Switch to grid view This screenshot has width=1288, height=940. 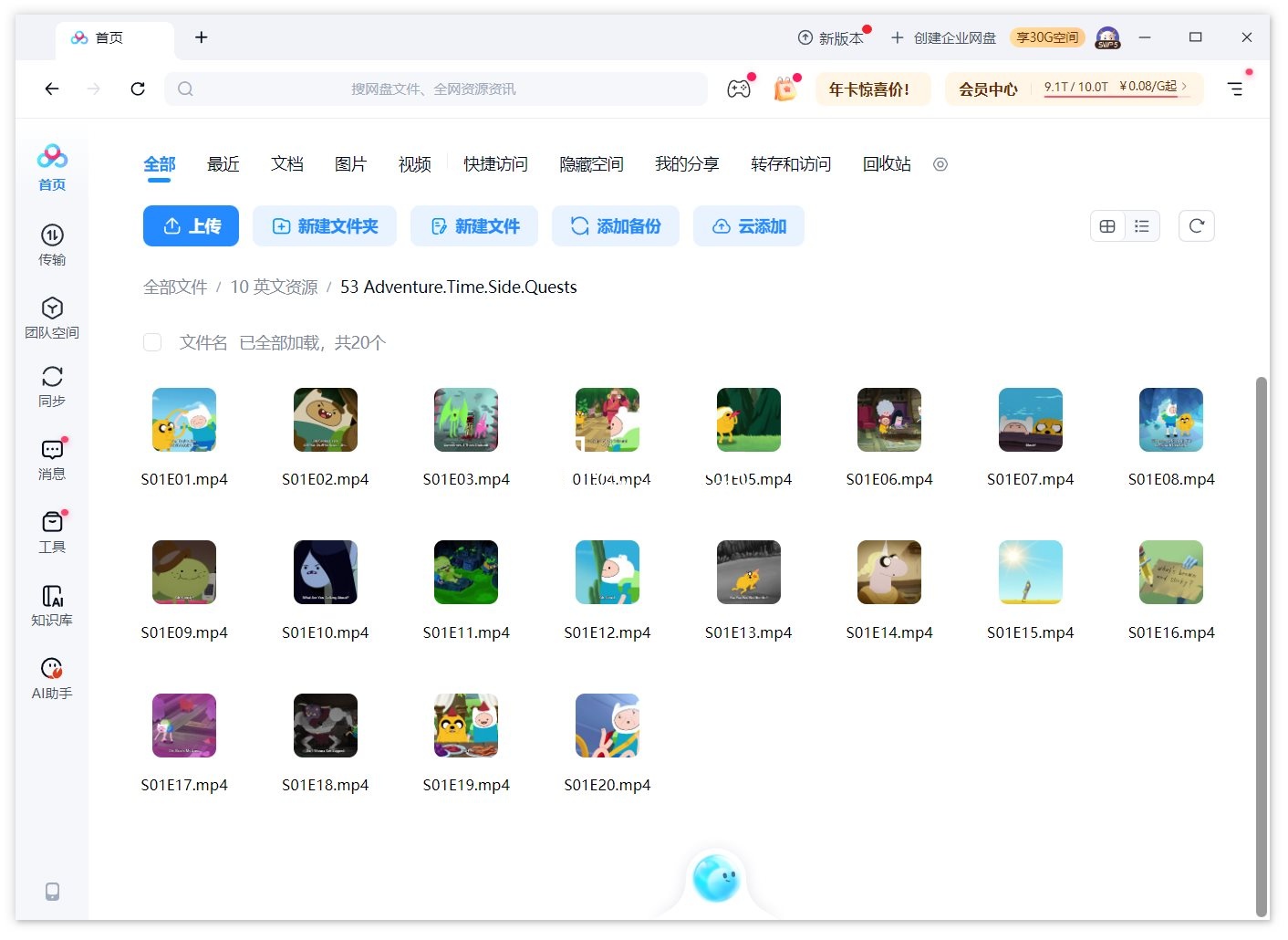point(1107,226)
